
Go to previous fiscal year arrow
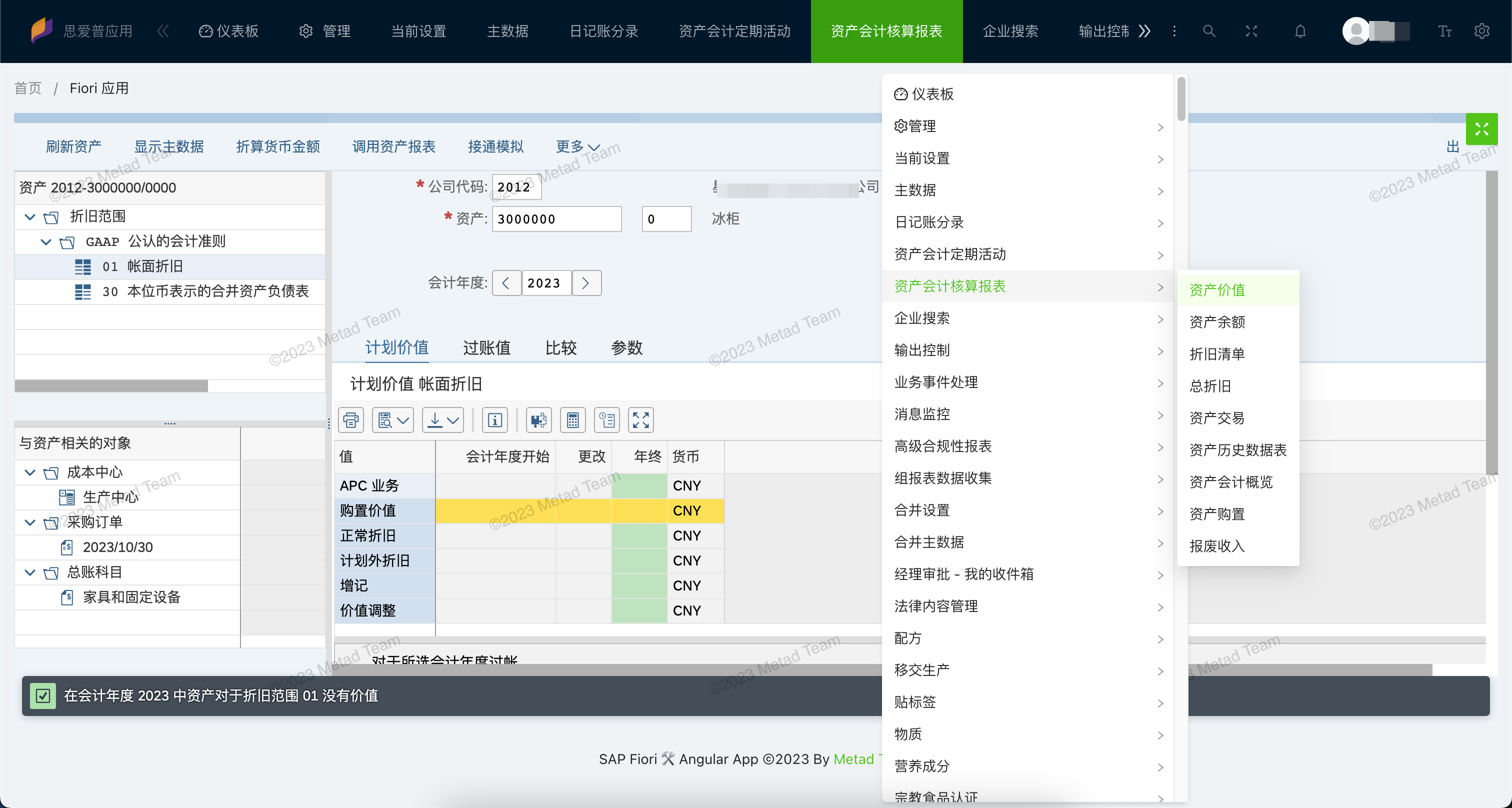[x=506, y=283]
